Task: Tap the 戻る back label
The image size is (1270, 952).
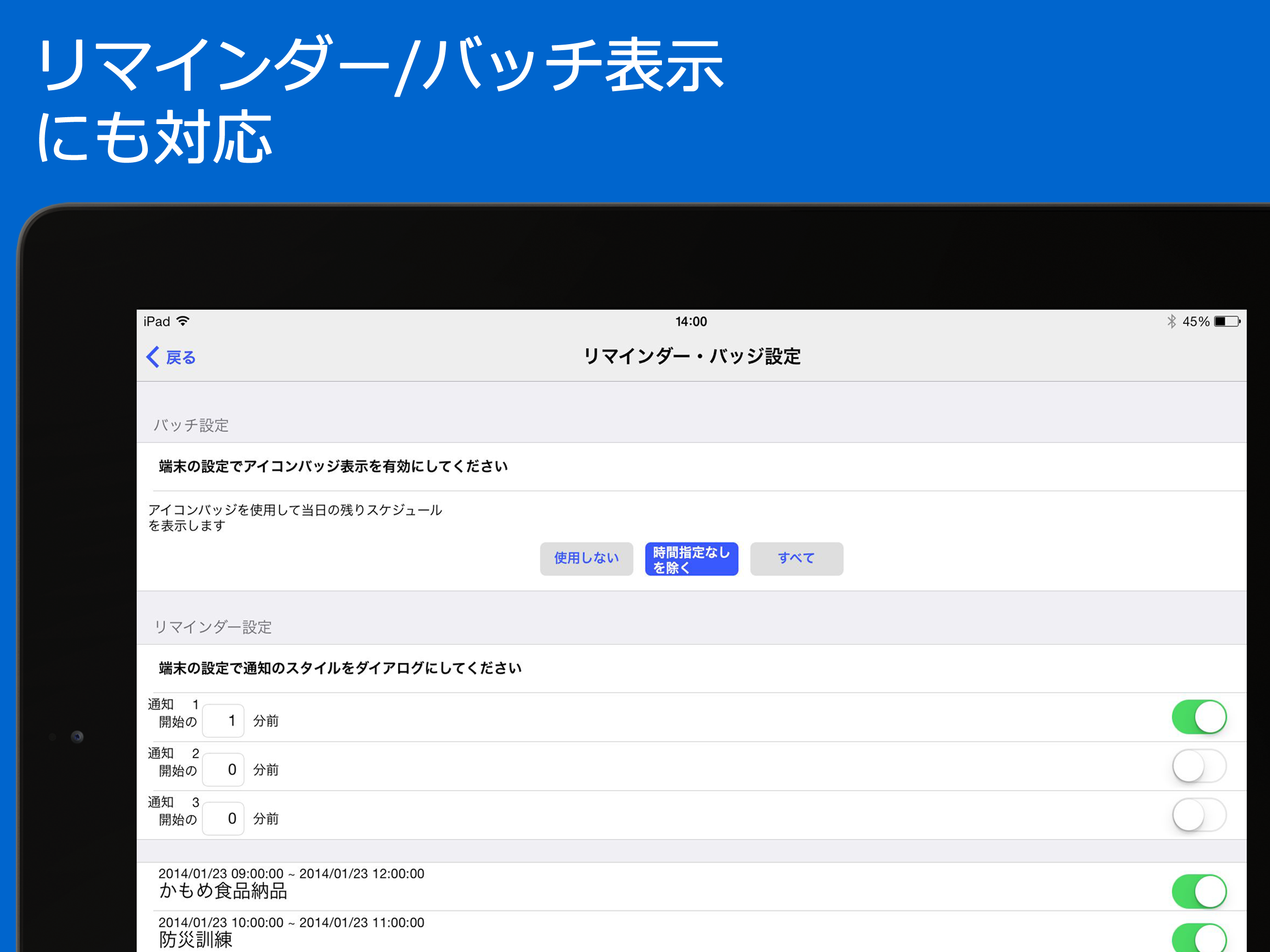Action: tap(181, 358)
